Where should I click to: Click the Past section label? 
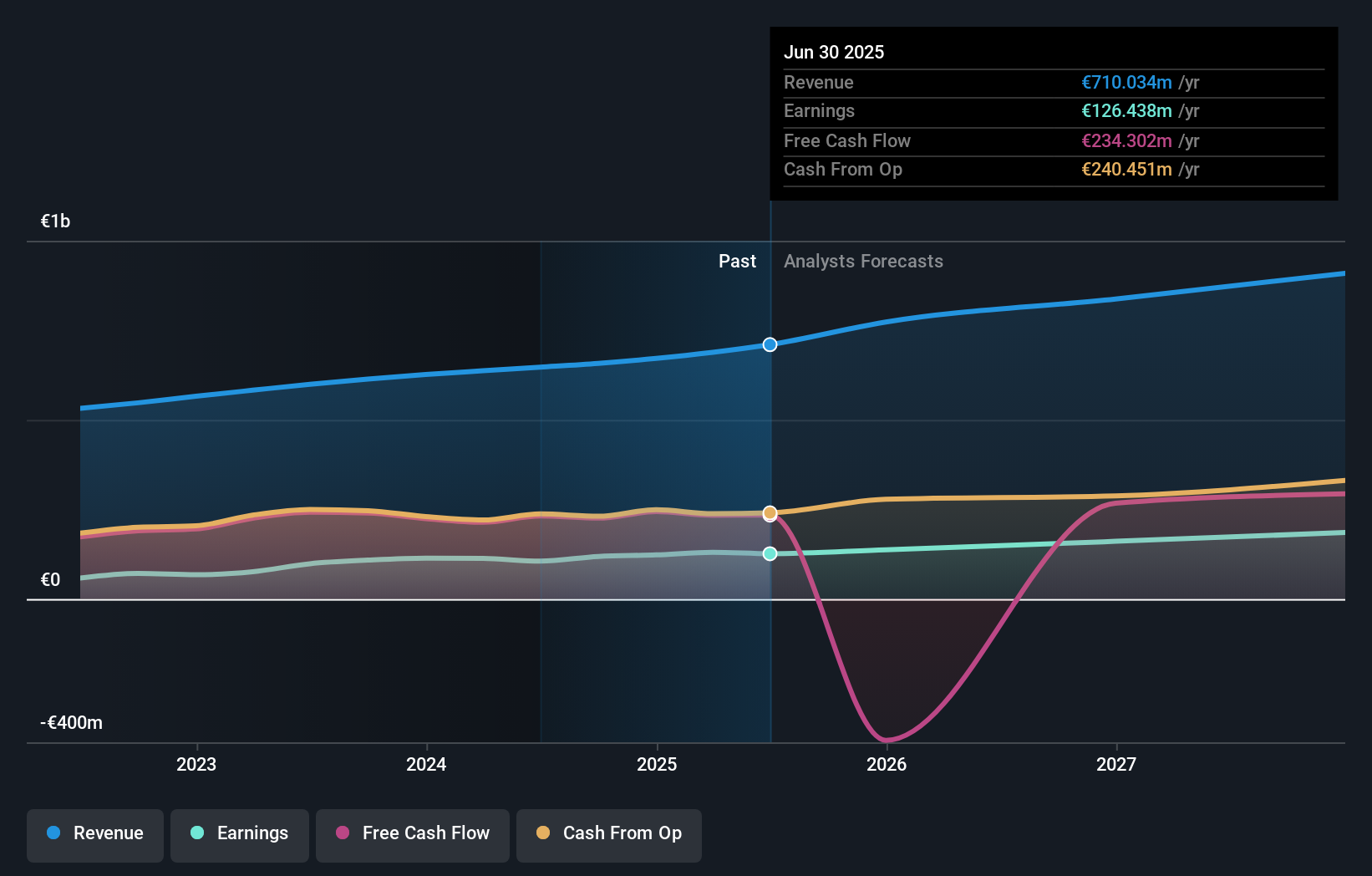(x=737, y=261)
